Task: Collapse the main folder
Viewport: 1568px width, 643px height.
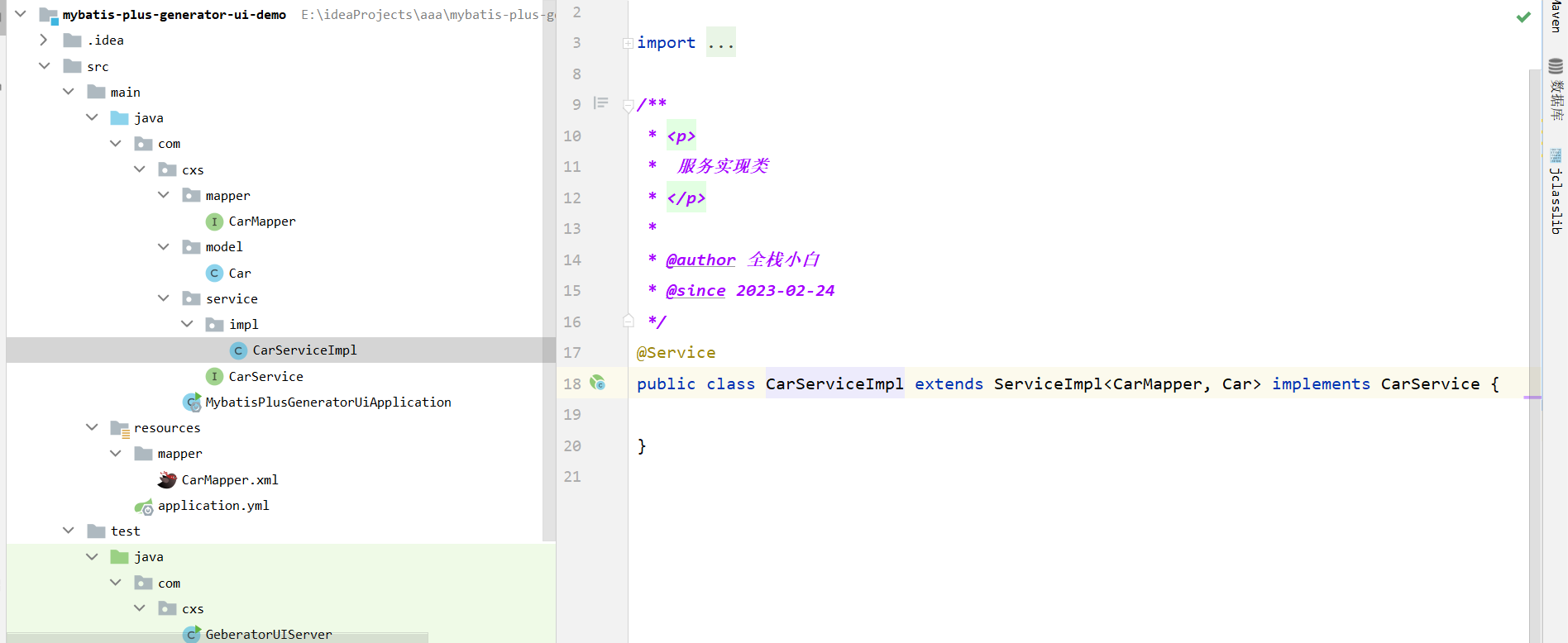Action: (68, 92)
